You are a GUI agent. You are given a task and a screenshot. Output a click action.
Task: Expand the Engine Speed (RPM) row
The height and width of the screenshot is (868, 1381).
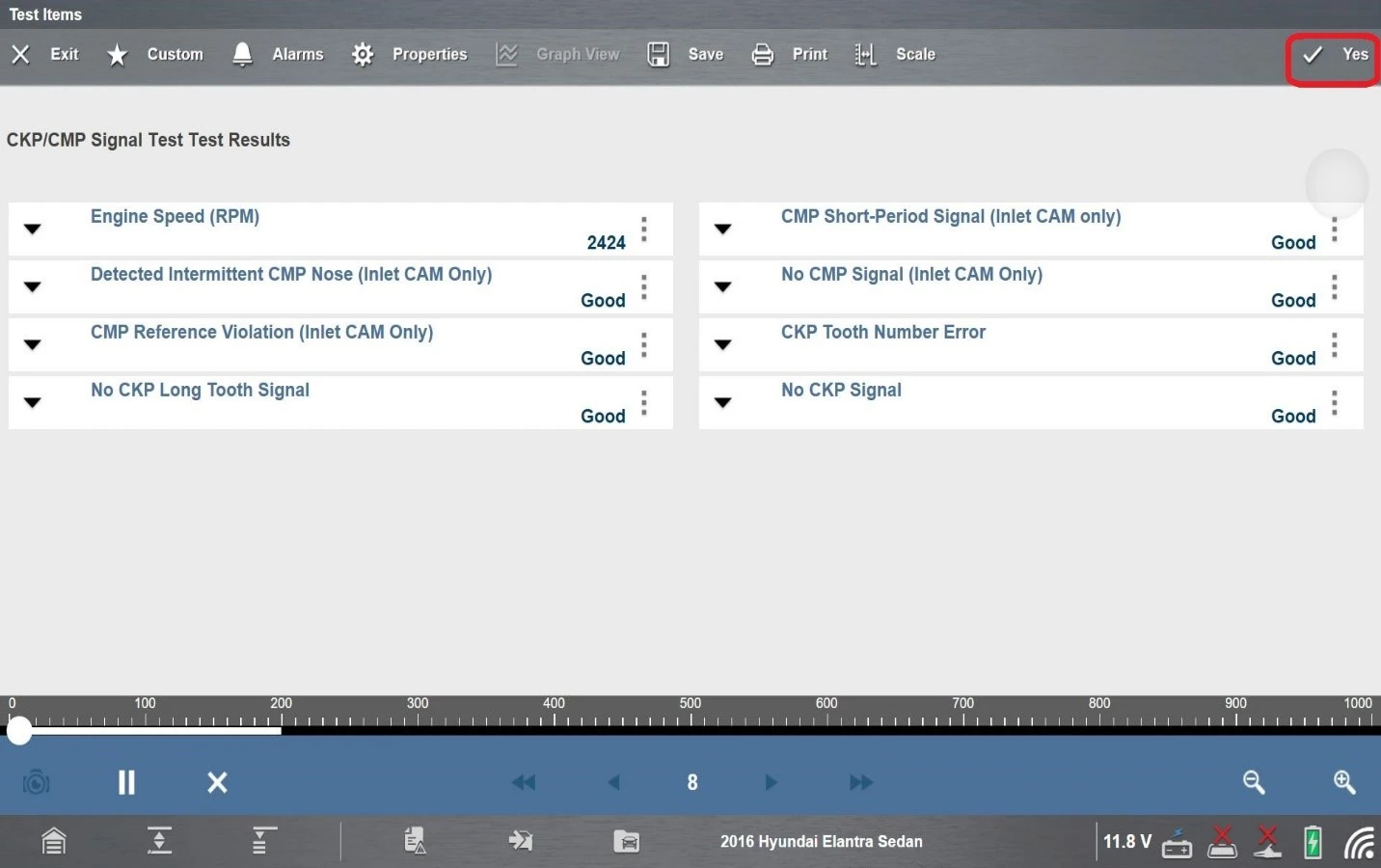(33, 230)
